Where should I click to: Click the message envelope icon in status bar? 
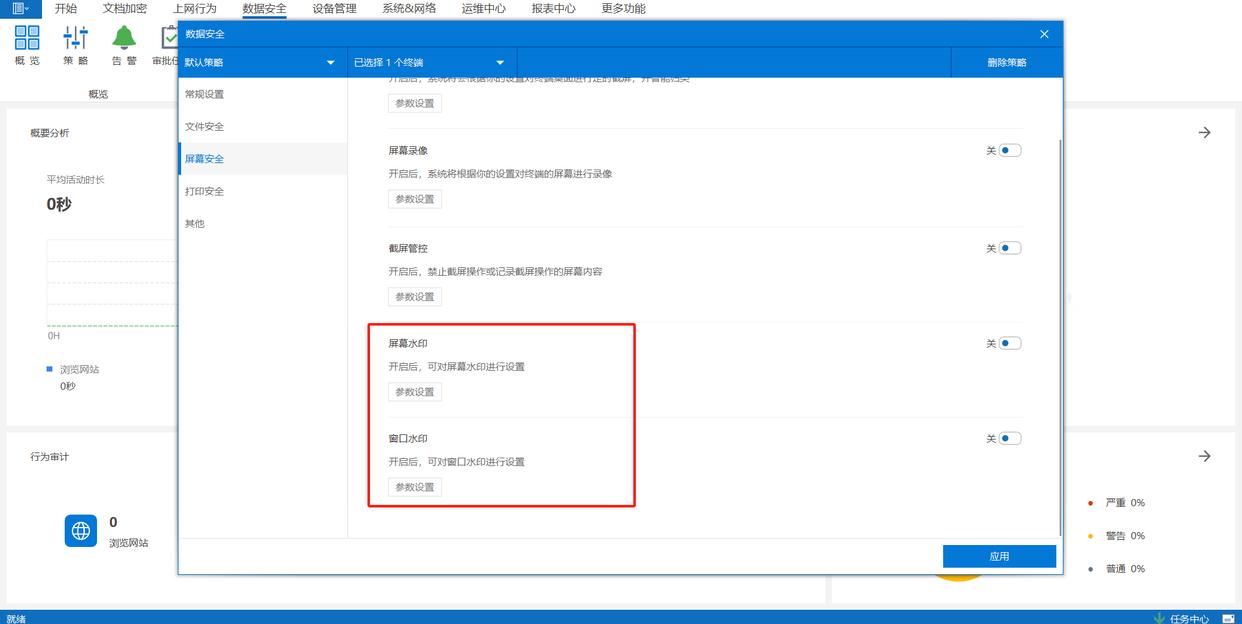(x=1228, y=618)
